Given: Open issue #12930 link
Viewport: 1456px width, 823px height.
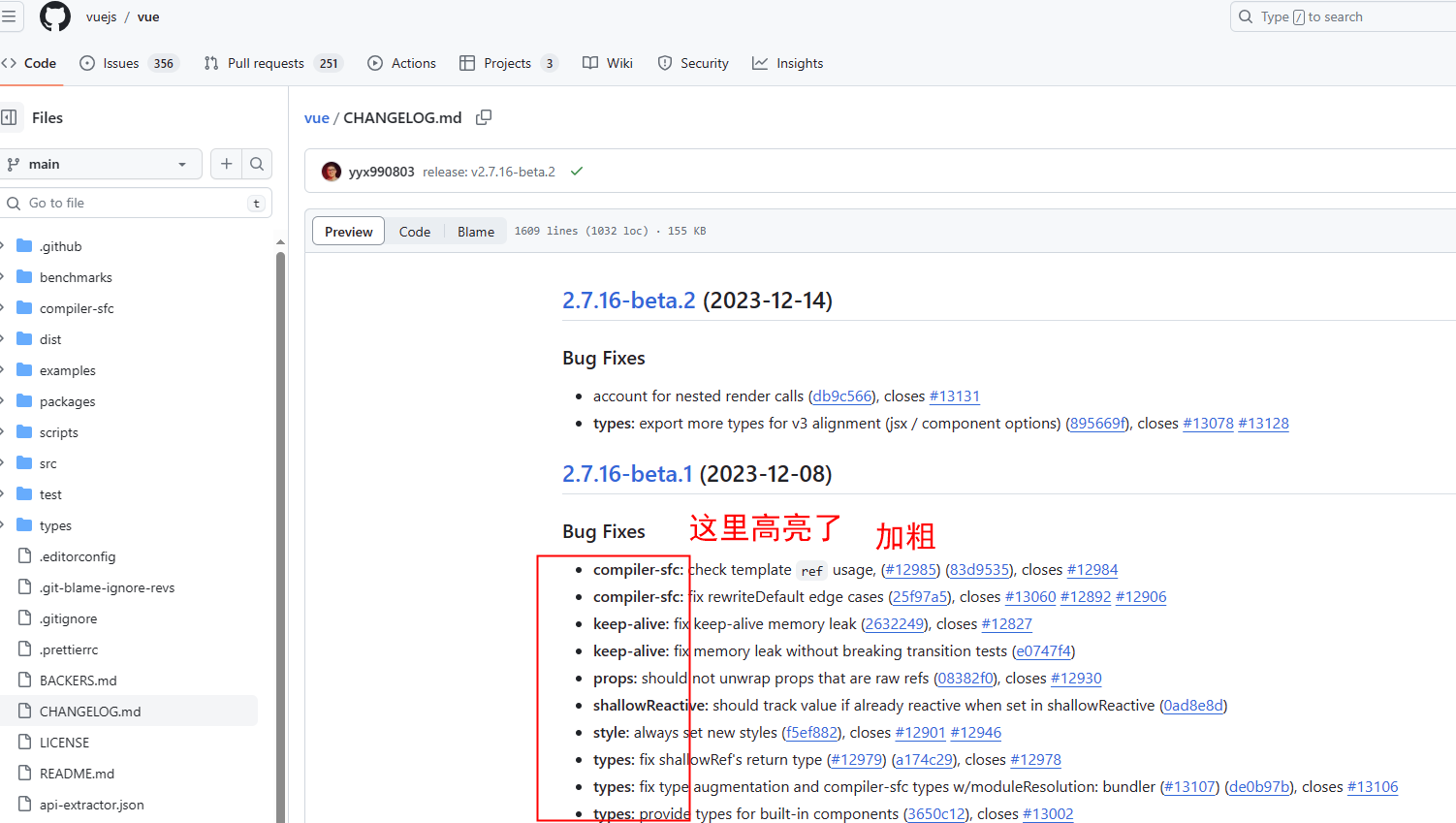Looking at the screenshot, I should [1076, 679].
